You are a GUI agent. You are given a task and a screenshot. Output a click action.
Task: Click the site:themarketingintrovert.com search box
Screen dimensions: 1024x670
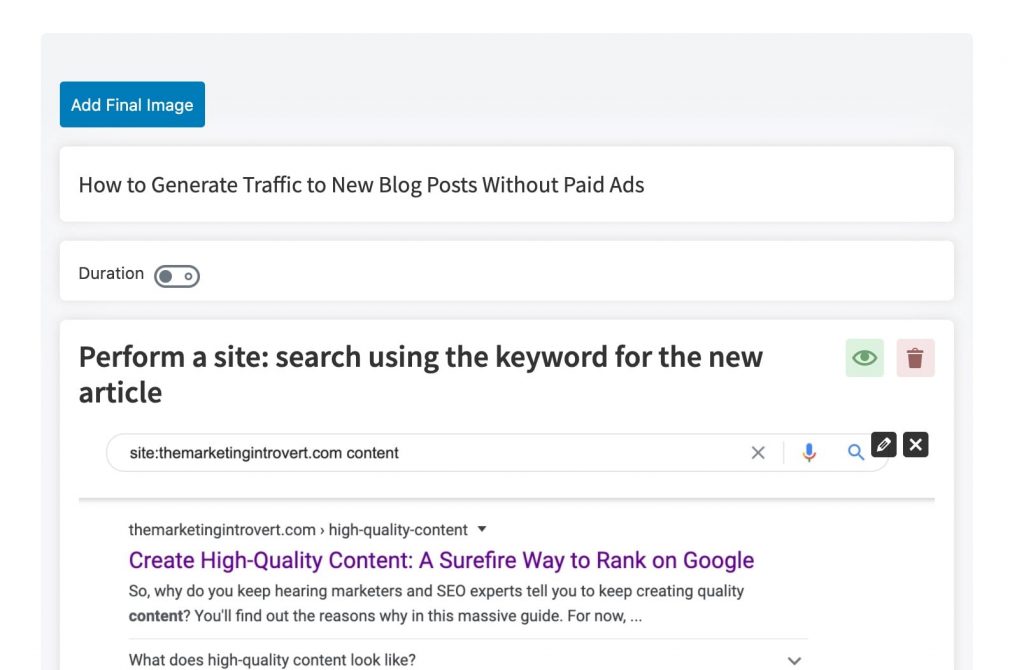pos(430,453)
